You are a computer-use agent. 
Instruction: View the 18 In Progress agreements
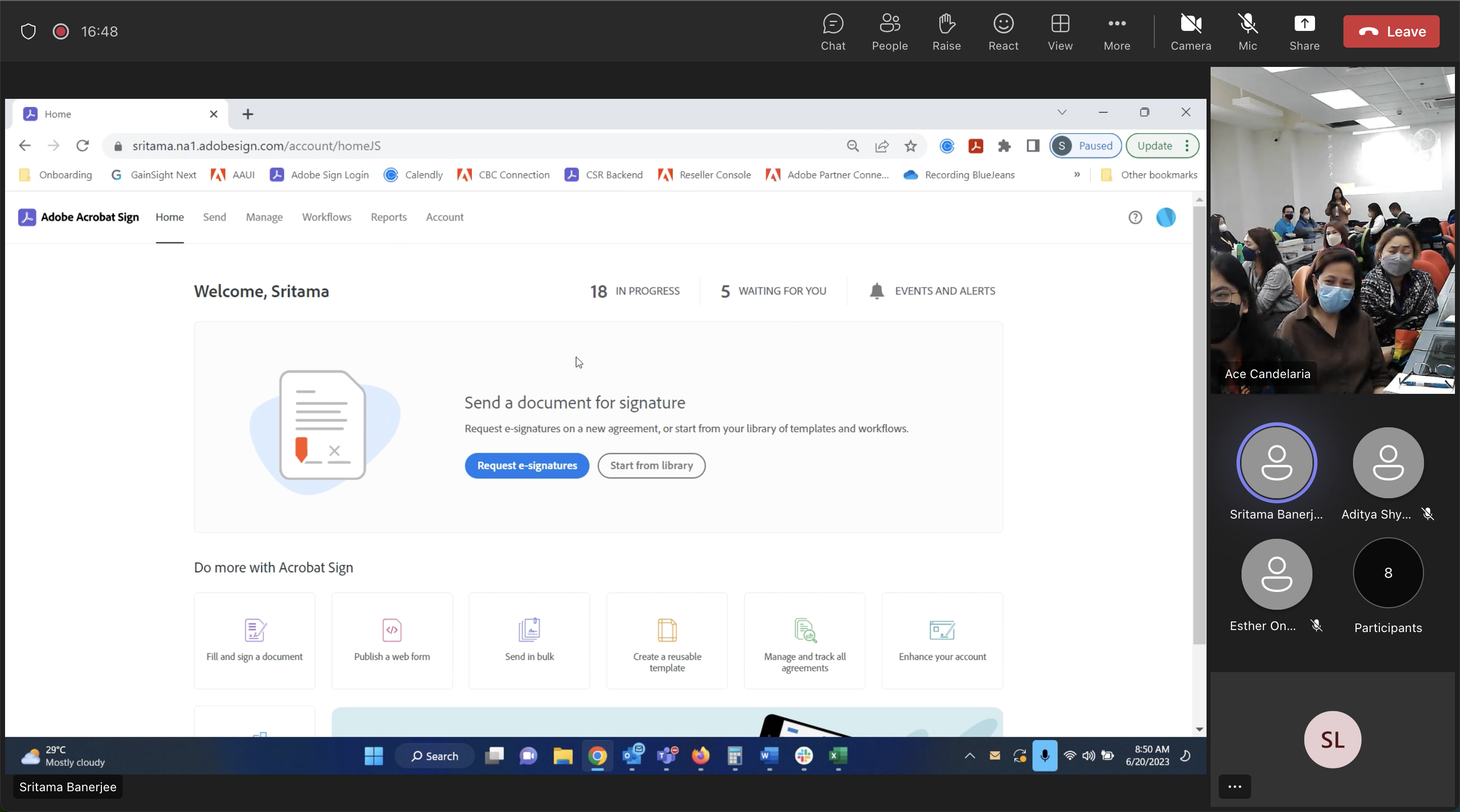click(x=635, y=291)
